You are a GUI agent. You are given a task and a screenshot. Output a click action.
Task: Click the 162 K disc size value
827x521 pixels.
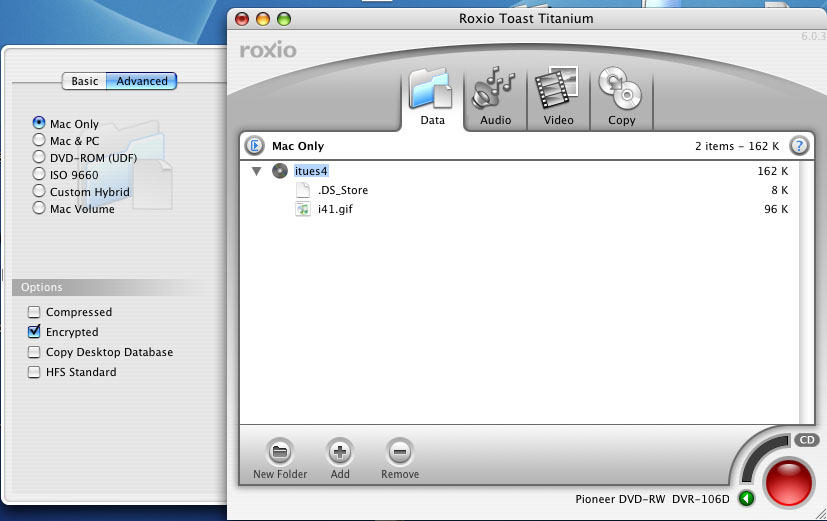(x=773, y=171)
